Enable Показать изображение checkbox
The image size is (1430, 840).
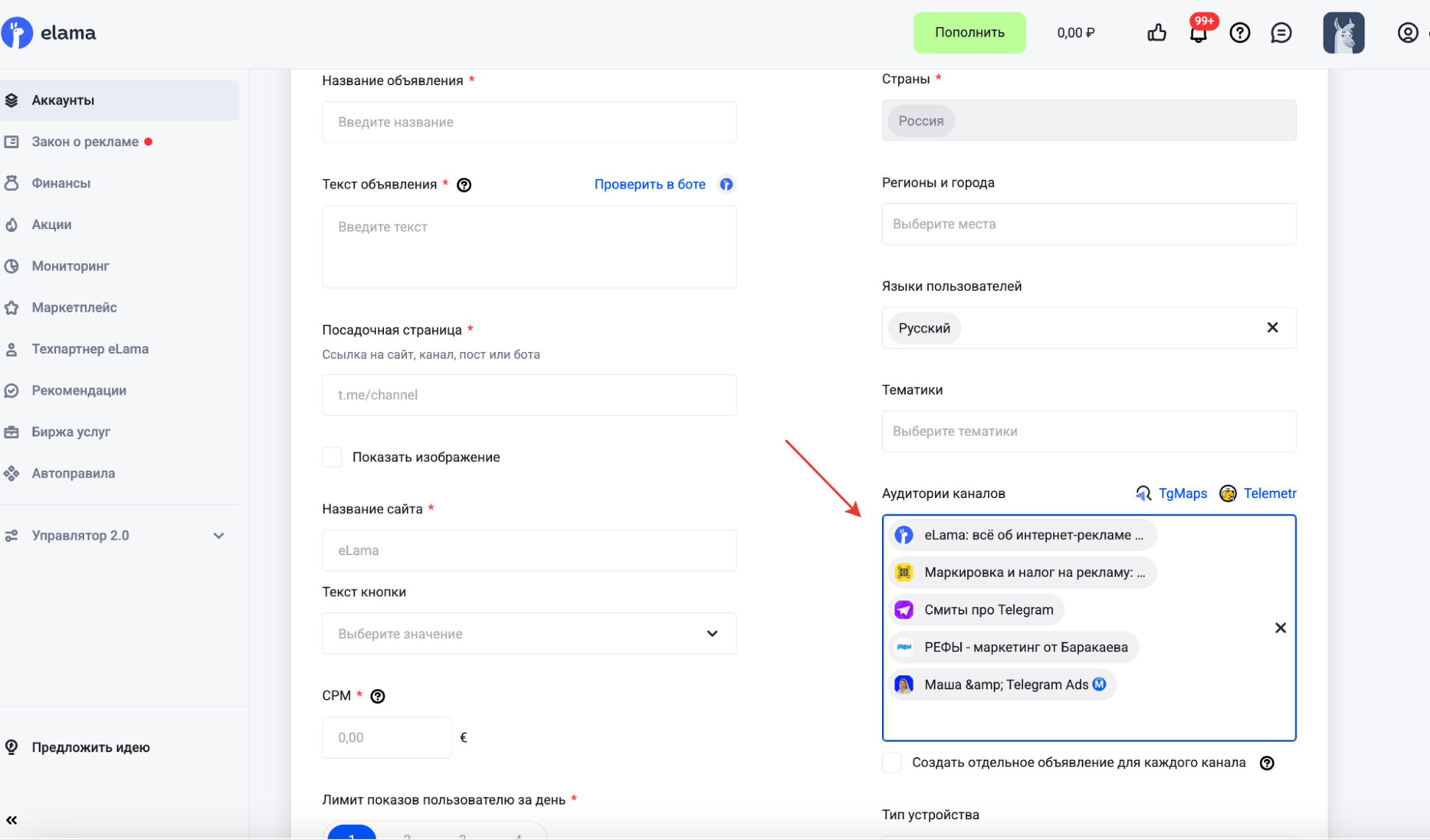click(332, 457)
